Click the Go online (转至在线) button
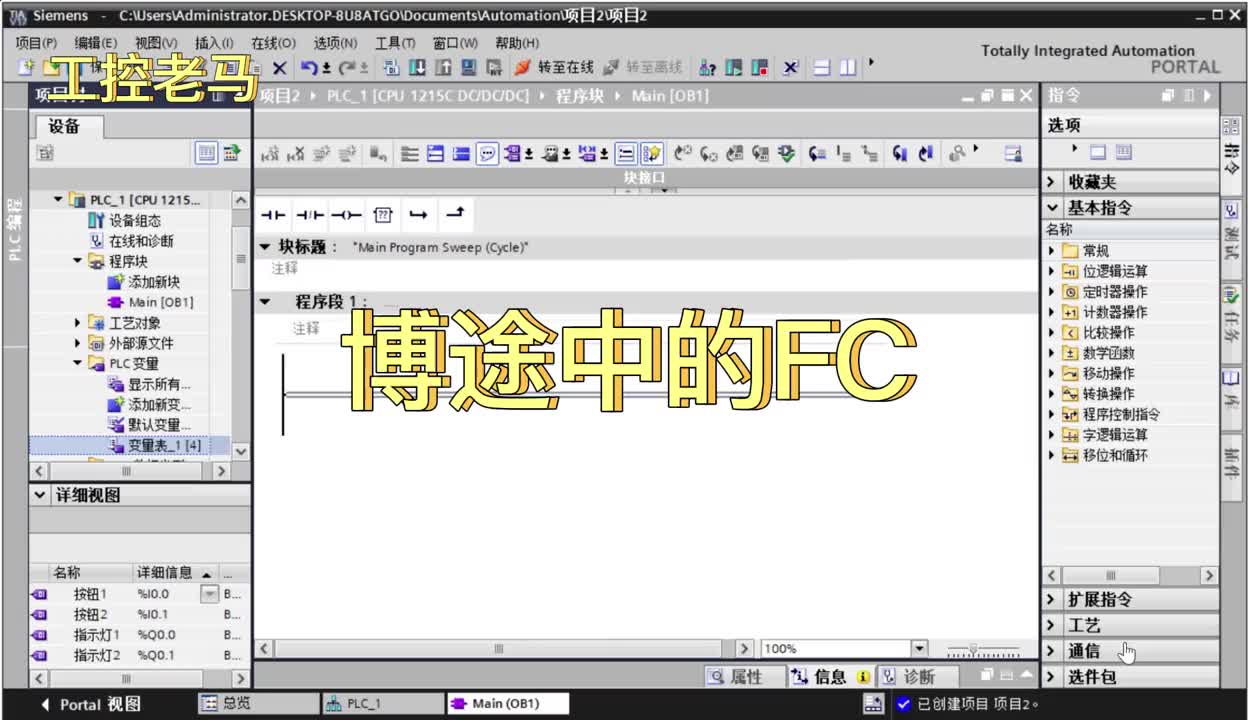 pyautogui.click(x=554, y=68)
